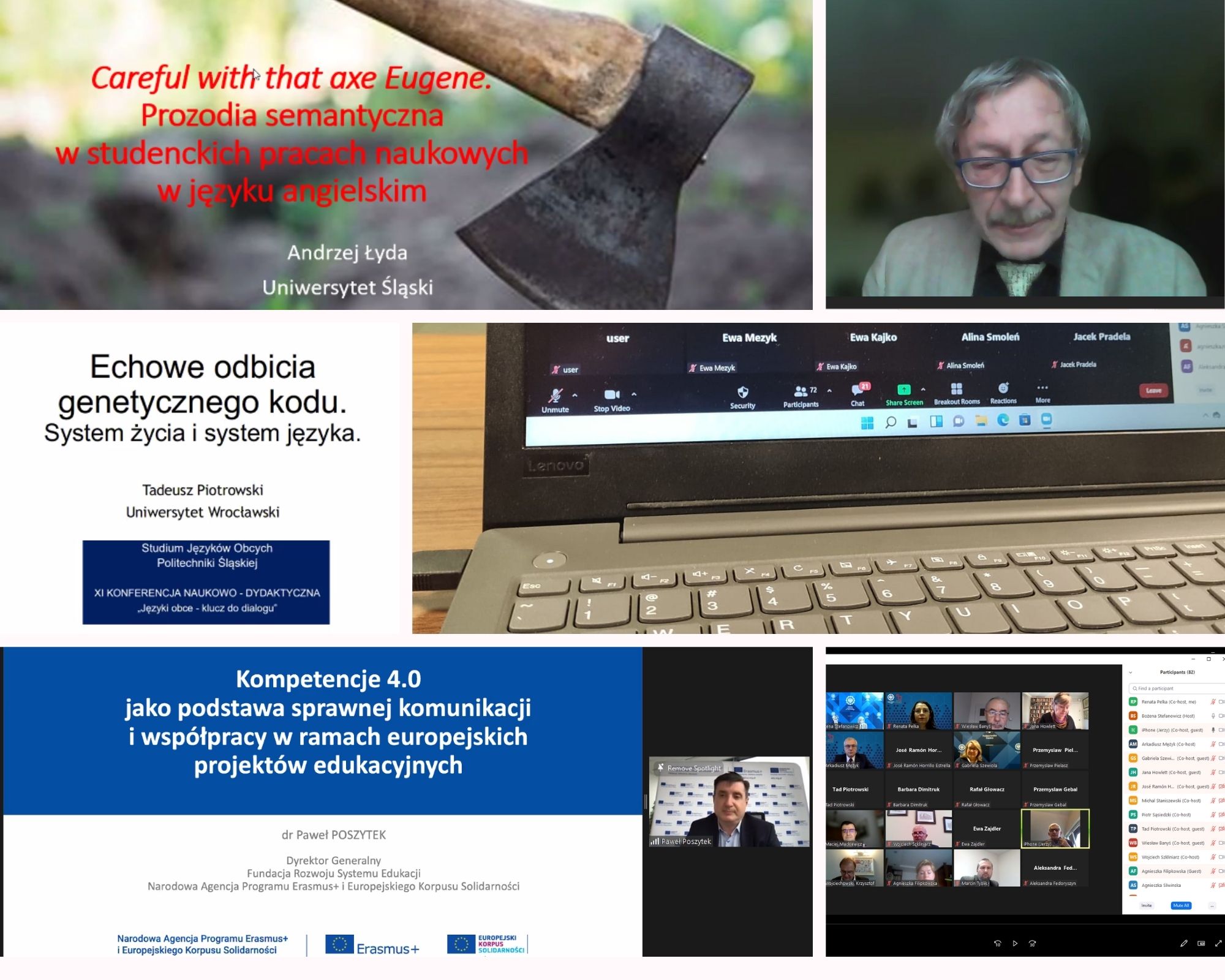This screenshot has width=1225, height=980.
Task: Click Ewa Mezyk participant tile on laptop
Action: [750, 349]
